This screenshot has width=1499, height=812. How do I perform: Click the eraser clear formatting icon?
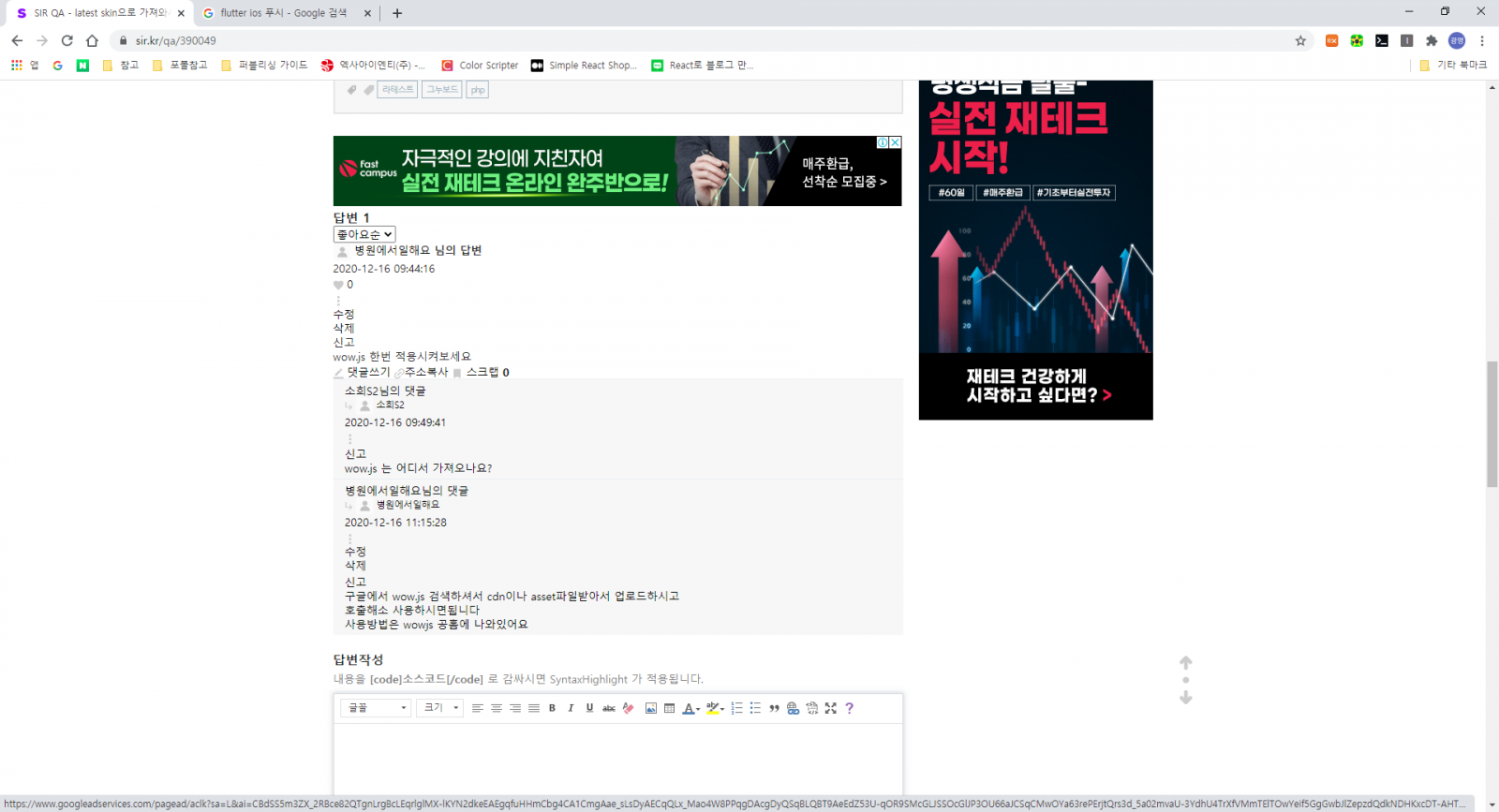(x=628, y=708)
